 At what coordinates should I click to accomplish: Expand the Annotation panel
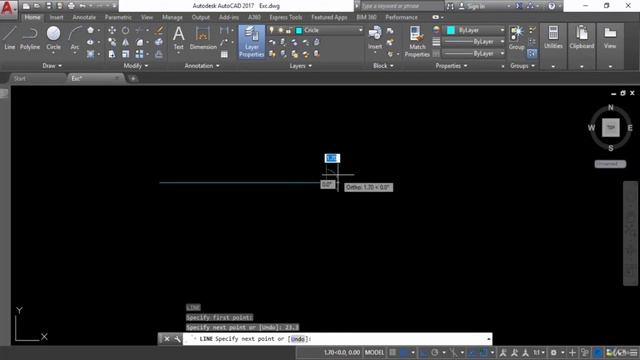point(202,65)
